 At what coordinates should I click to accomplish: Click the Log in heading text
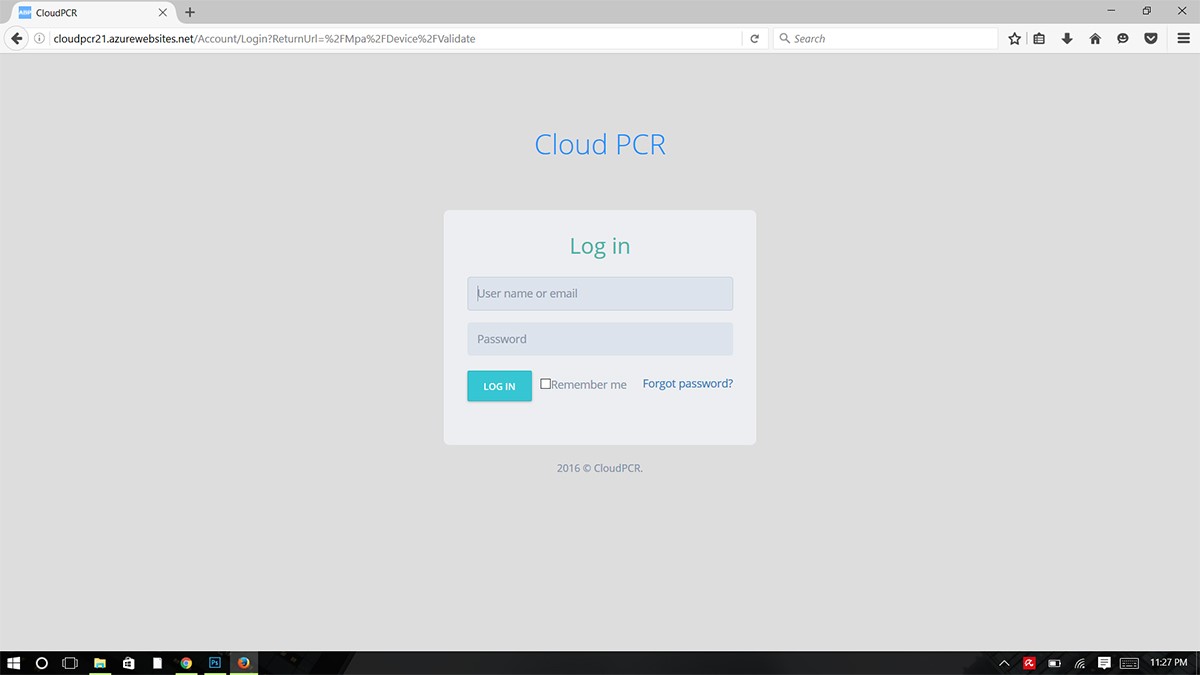pos(600,246)
